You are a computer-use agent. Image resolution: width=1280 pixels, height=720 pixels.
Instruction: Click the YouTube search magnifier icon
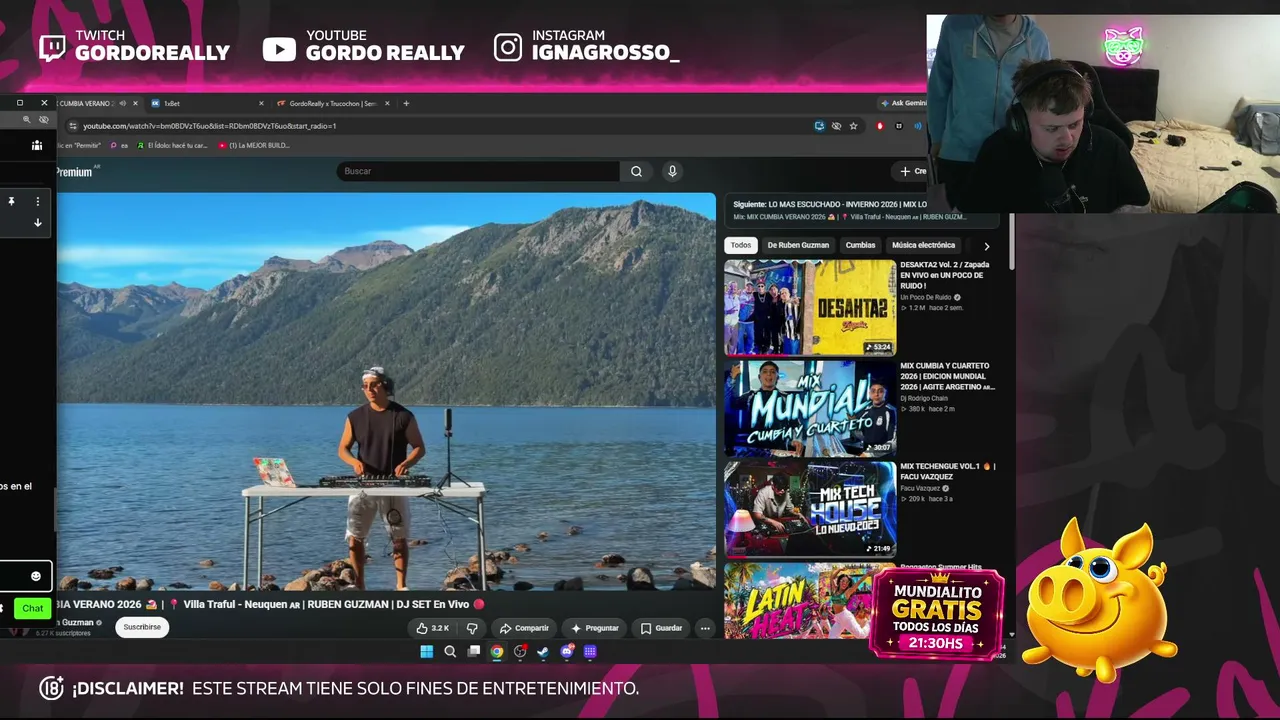coord(636,171)
